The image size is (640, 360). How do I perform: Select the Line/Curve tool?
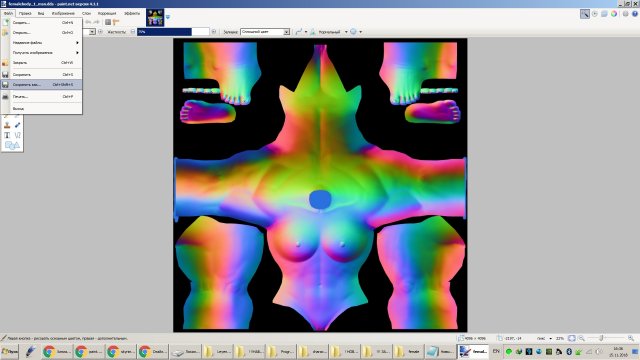[17, 135]
